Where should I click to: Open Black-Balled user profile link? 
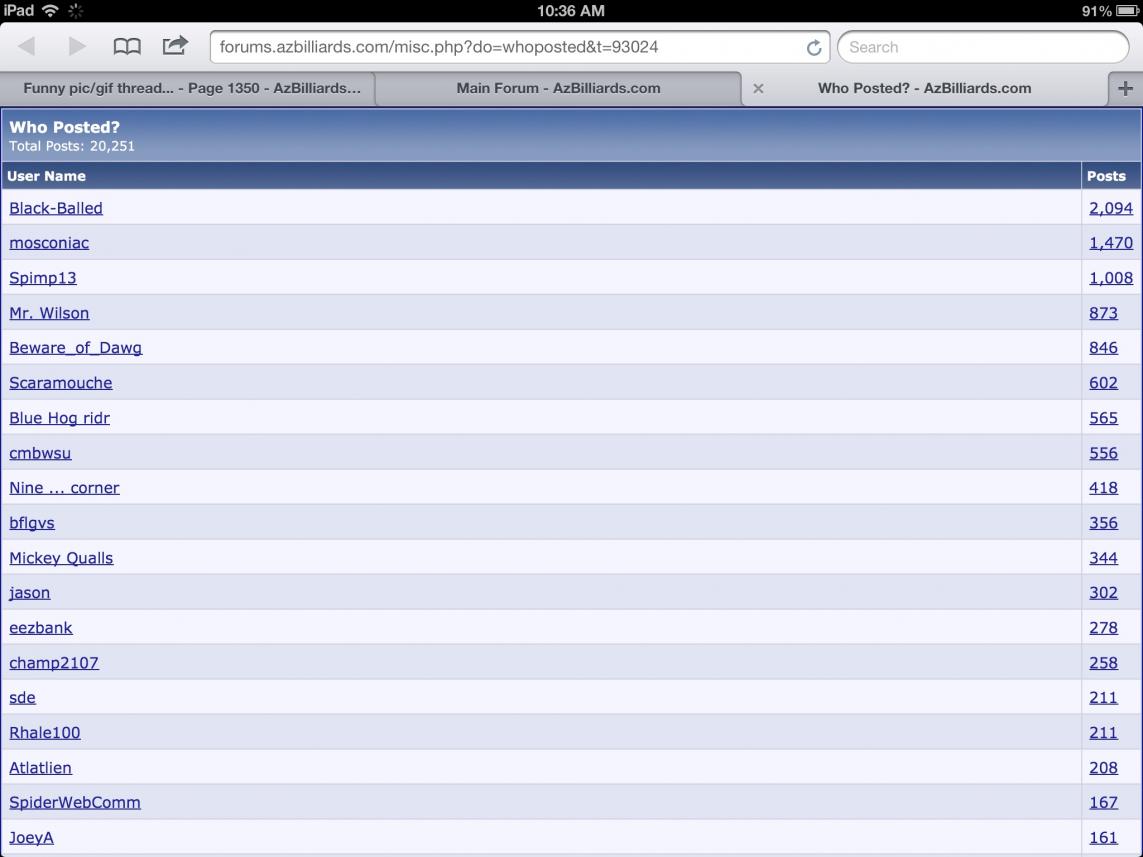[56, 208]
